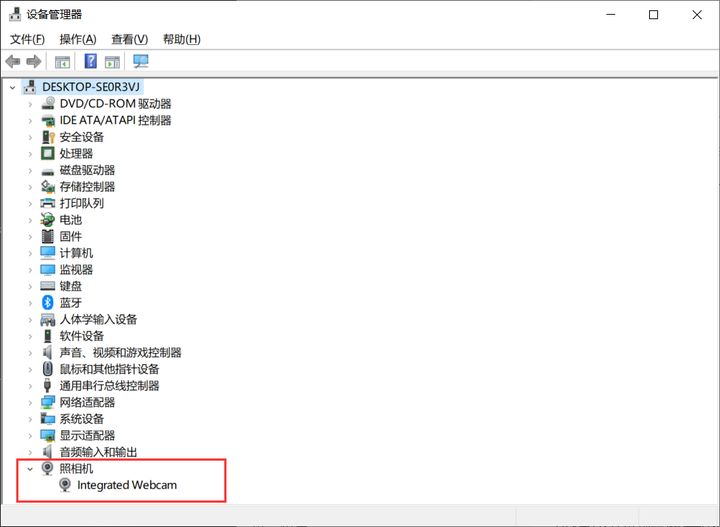Collapse the 照相机 camera category

(x=30, y=469)
